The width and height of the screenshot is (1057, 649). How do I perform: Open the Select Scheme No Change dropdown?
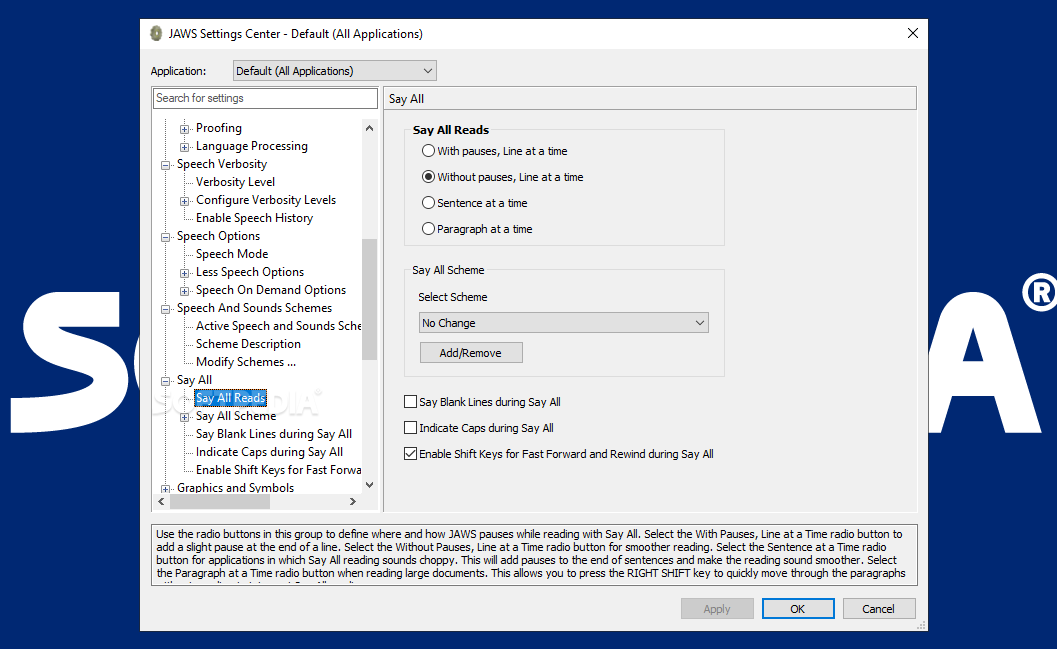click(x=564, y=323)
